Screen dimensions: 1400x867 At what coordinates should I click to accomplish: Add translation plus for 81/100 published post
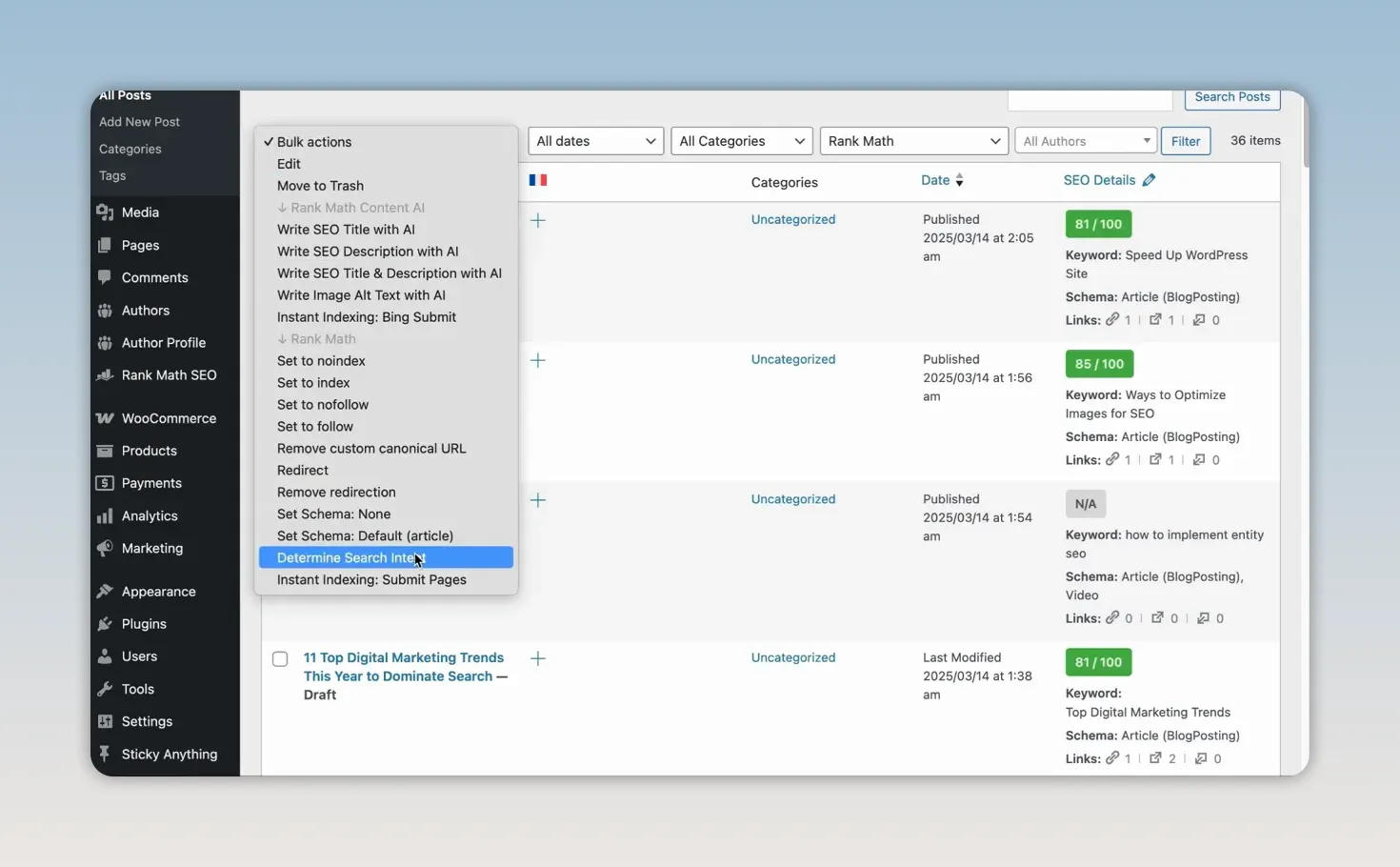[x=538, y=220]
